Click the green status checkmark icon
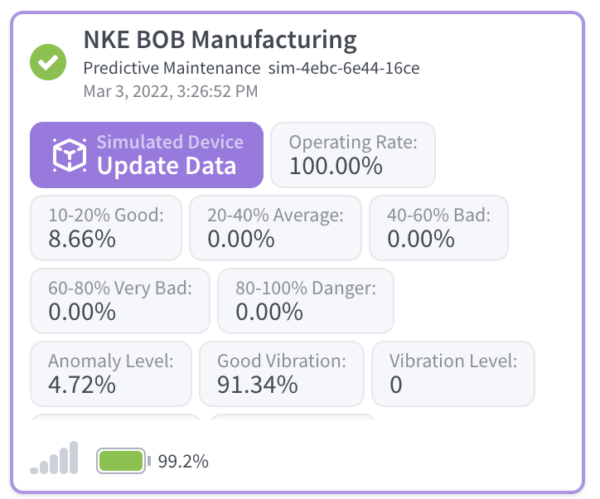This screenshot has height=499, width=600. pyautogui.click(x=46, y=63)
